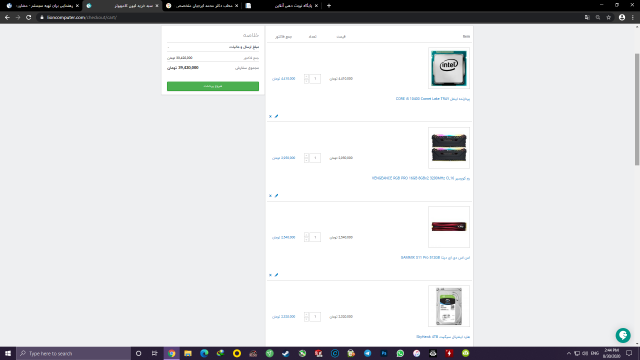Switch to the first browser tab

point(42,6)
